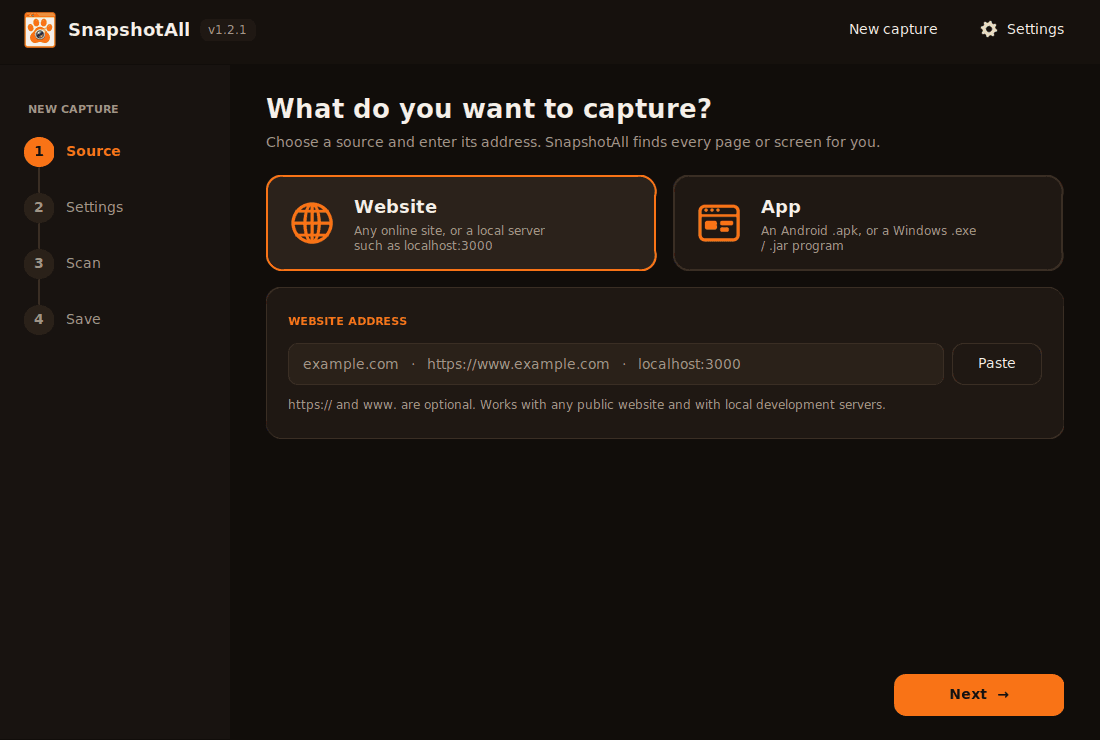Click the 'https:// and www. are optional' hint text
1100x740 pixels.
(586, 405)
